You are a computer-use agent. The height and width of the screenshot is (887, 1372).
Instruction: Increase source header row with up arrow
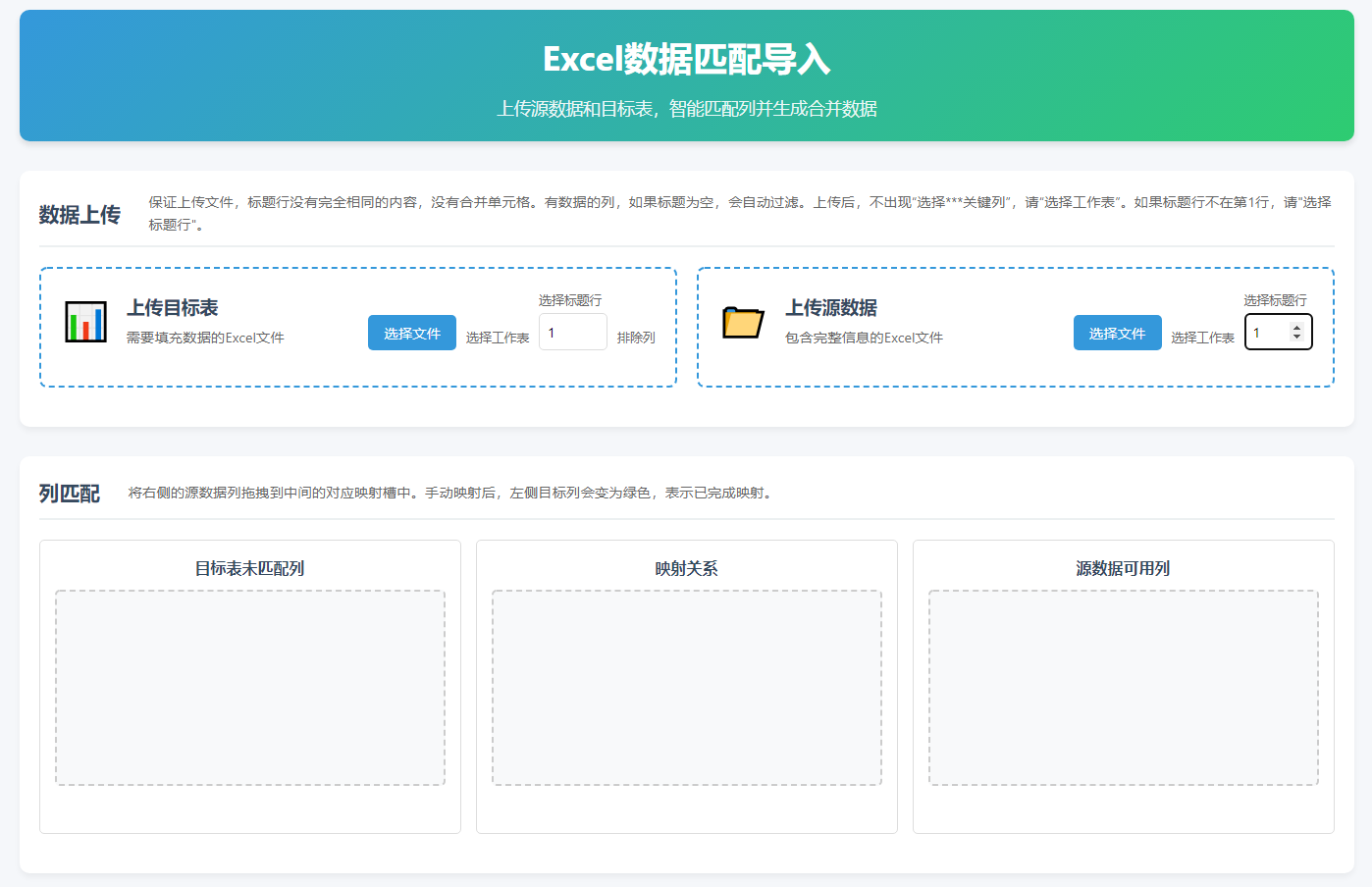(1296, 328)
